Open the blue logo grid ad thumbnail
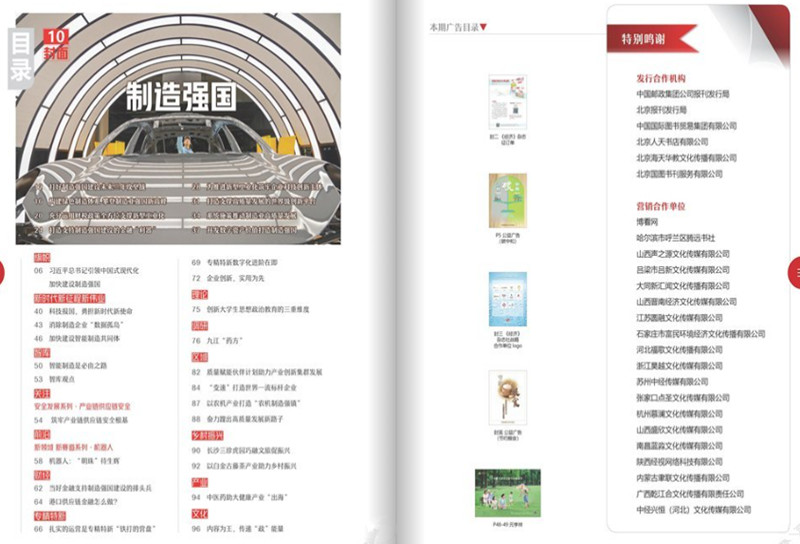This screenshot has height=544, width=800. click(x=507, y=299)
